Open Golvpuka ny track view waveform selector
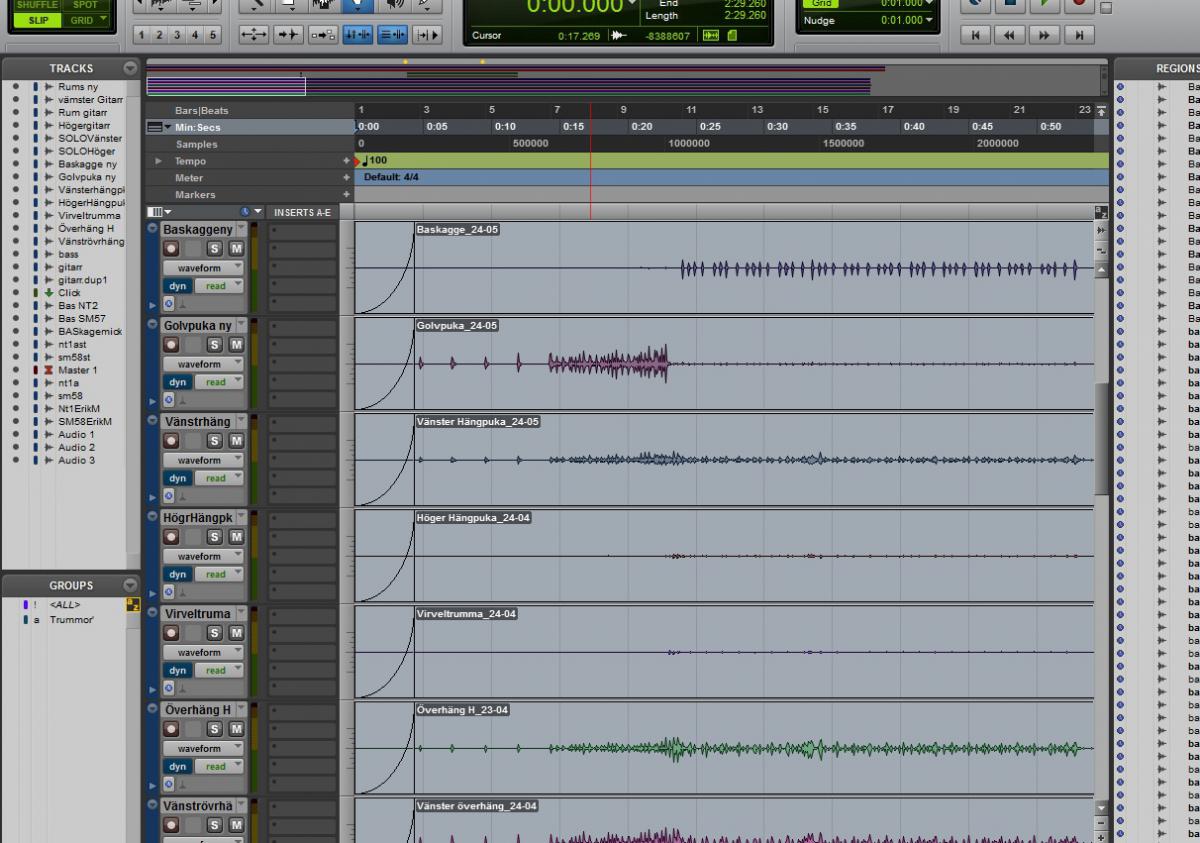 point(204,364)
